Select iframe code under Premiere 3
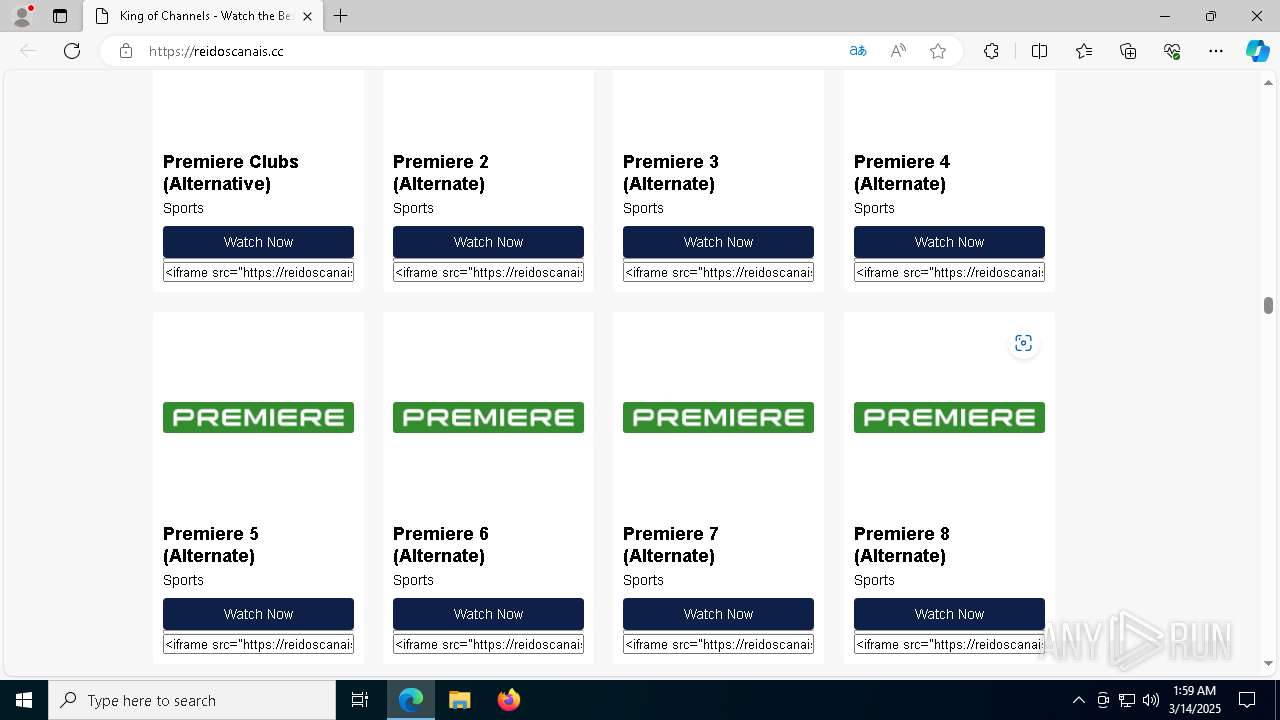This screenshot has width=1280, height=720. (x=718, y=272)
